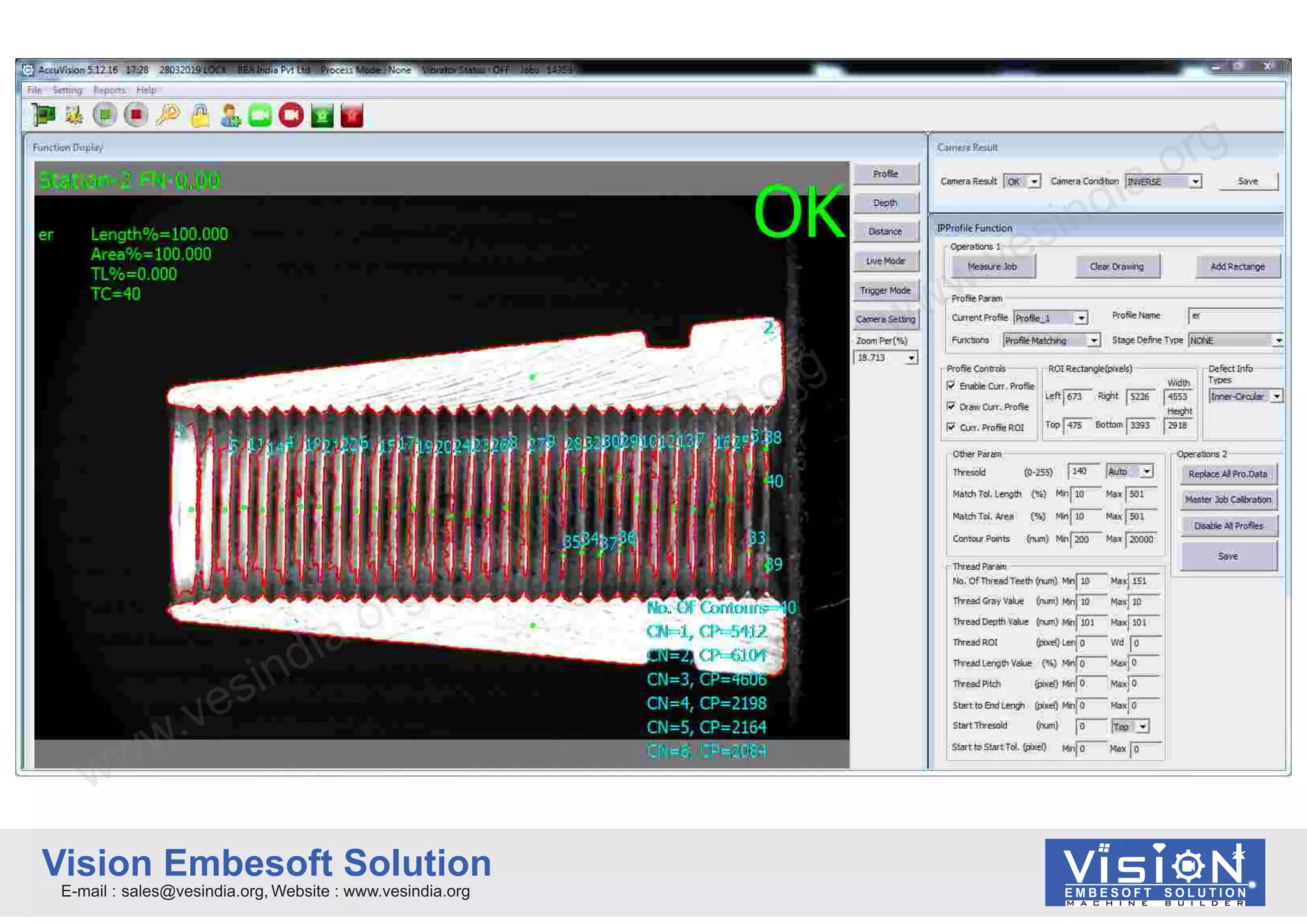Click the green square start button icon

(x=105, y=115)
